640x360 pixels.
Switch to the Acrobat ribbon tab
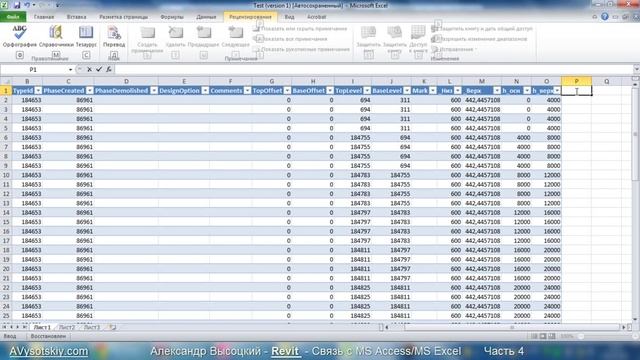click(316, 17)
